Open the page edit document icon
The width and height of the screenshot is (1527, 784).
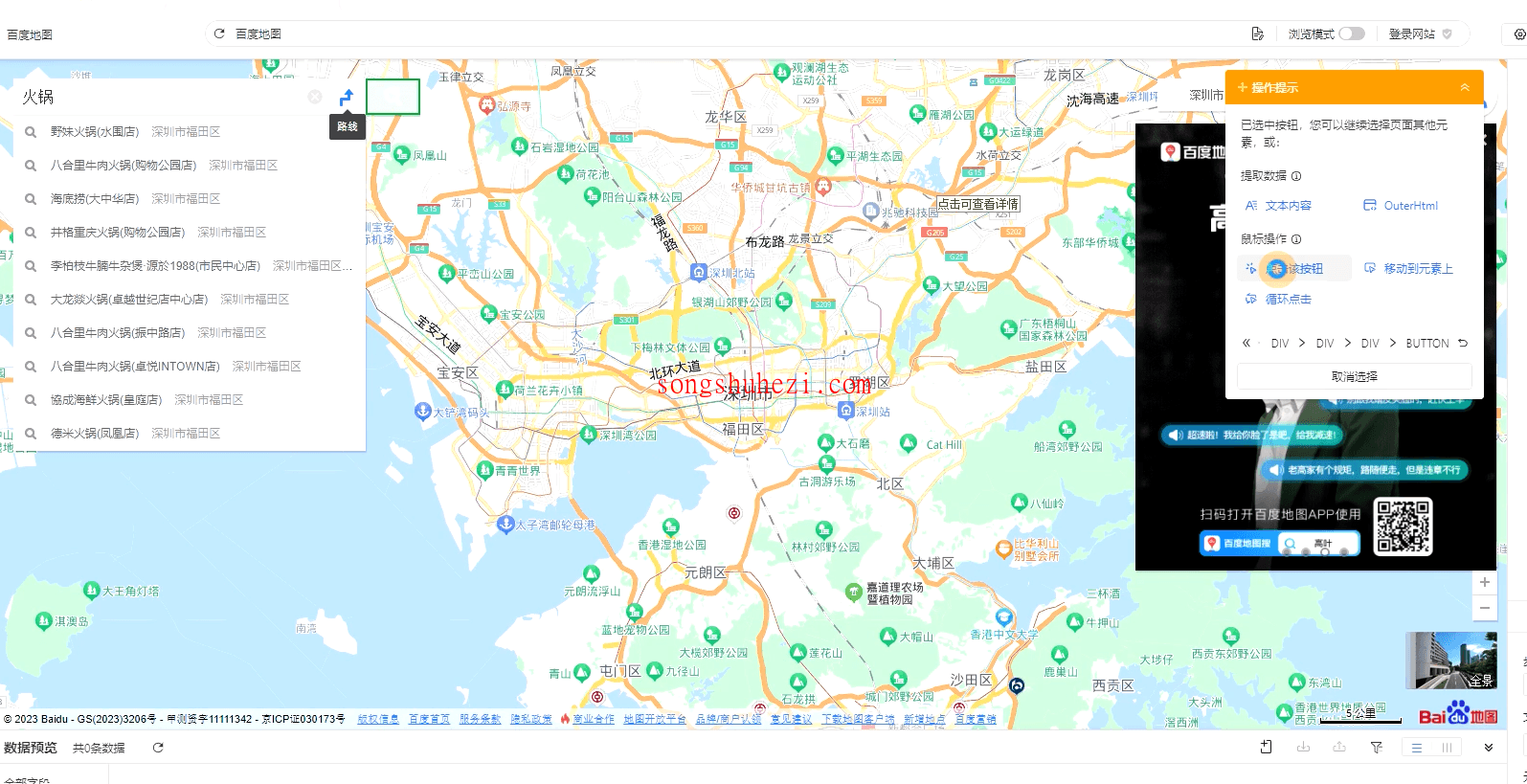[1257, 34]
